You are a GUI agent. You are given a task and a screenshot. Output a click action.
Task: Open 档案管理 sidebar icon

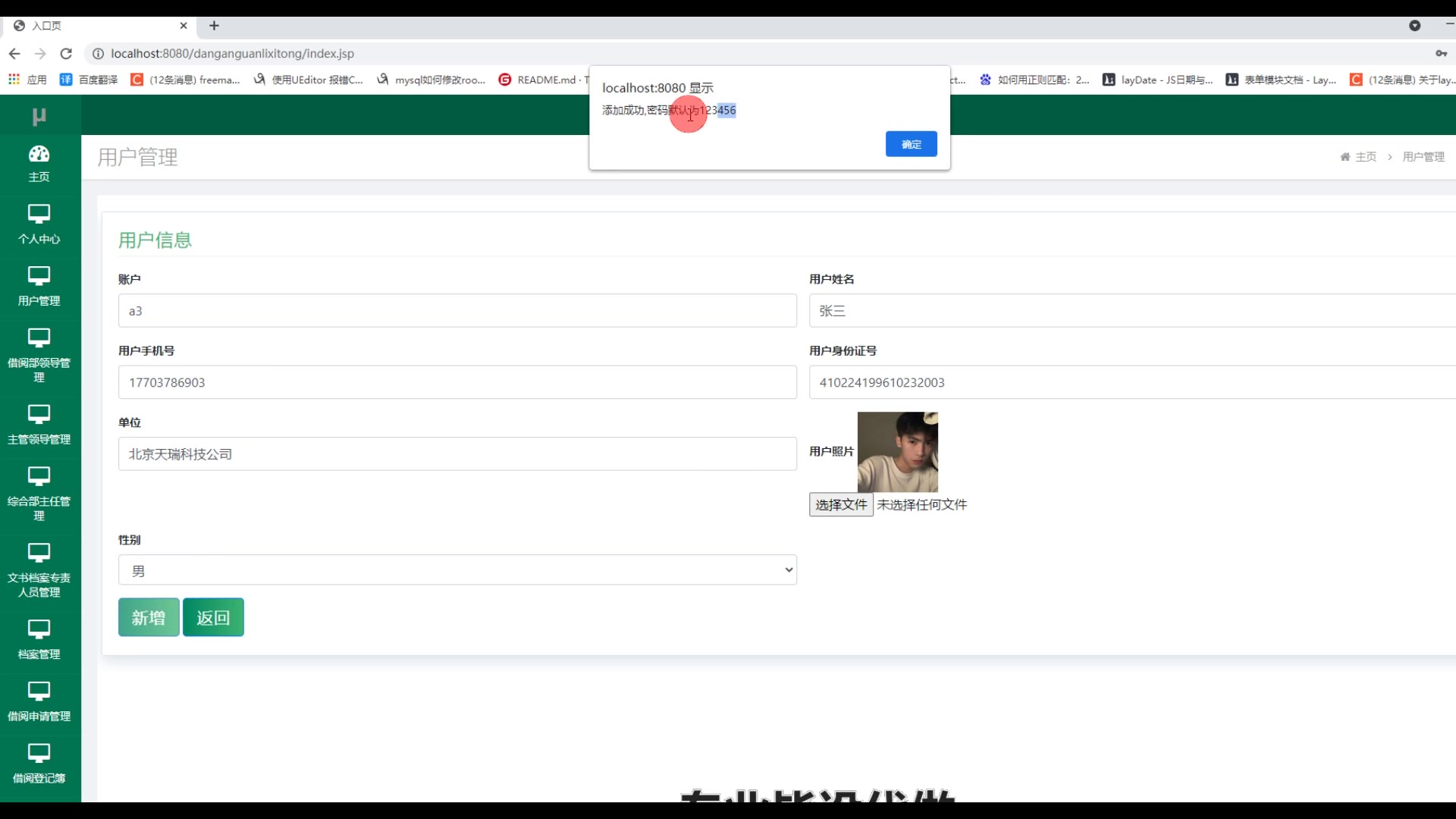(x=39, y=630)
